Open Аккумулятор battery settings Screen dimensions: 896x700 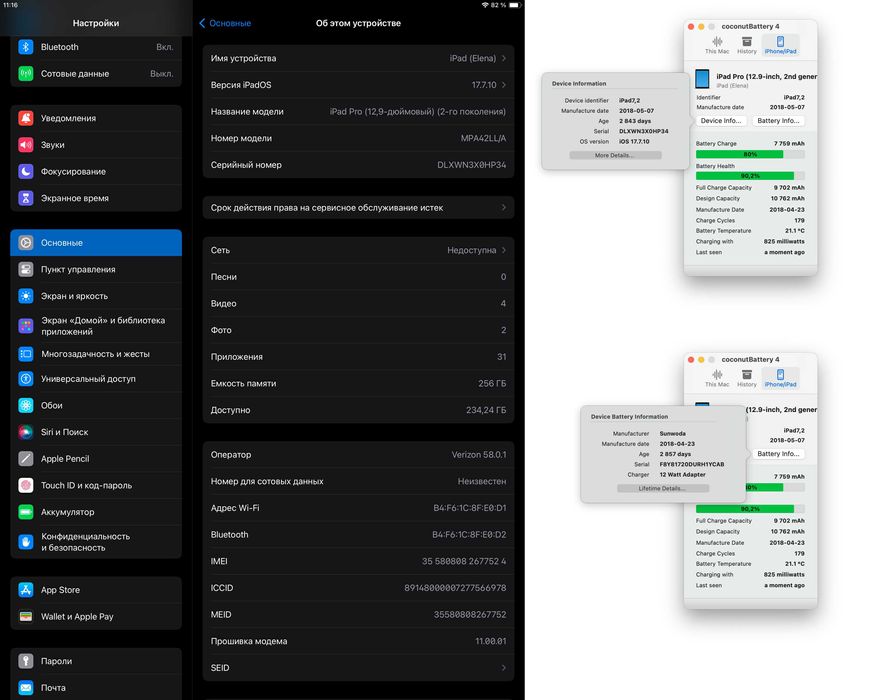point(96,512)
